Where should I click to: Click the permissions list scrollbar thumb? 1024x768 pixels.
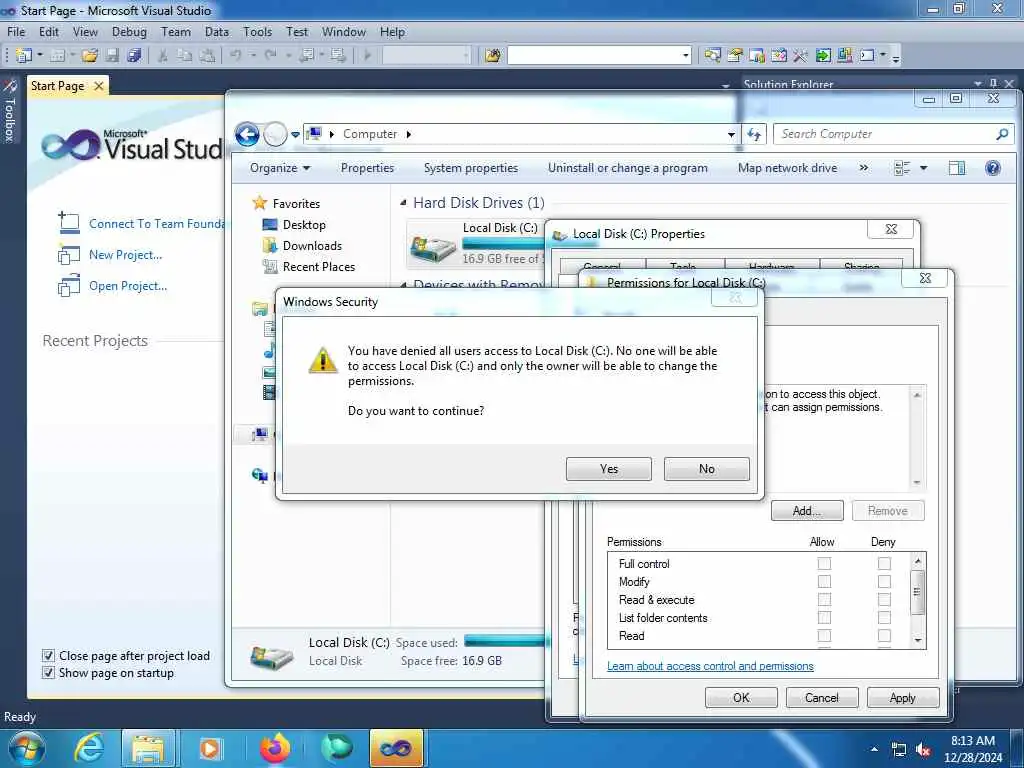[x=917, y=592]
